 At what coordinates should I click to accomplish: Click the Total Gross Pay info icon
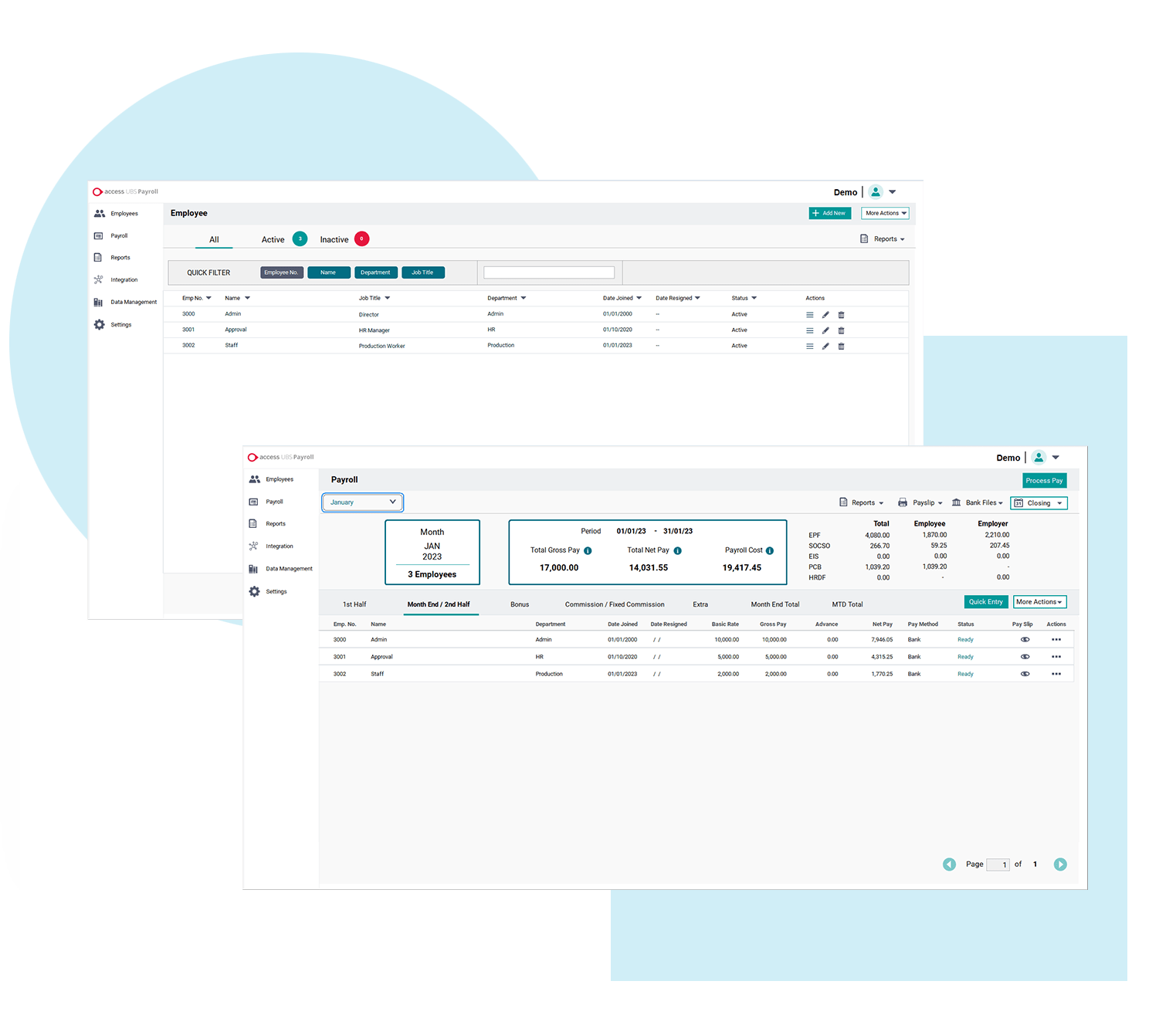tap(588, 551)
